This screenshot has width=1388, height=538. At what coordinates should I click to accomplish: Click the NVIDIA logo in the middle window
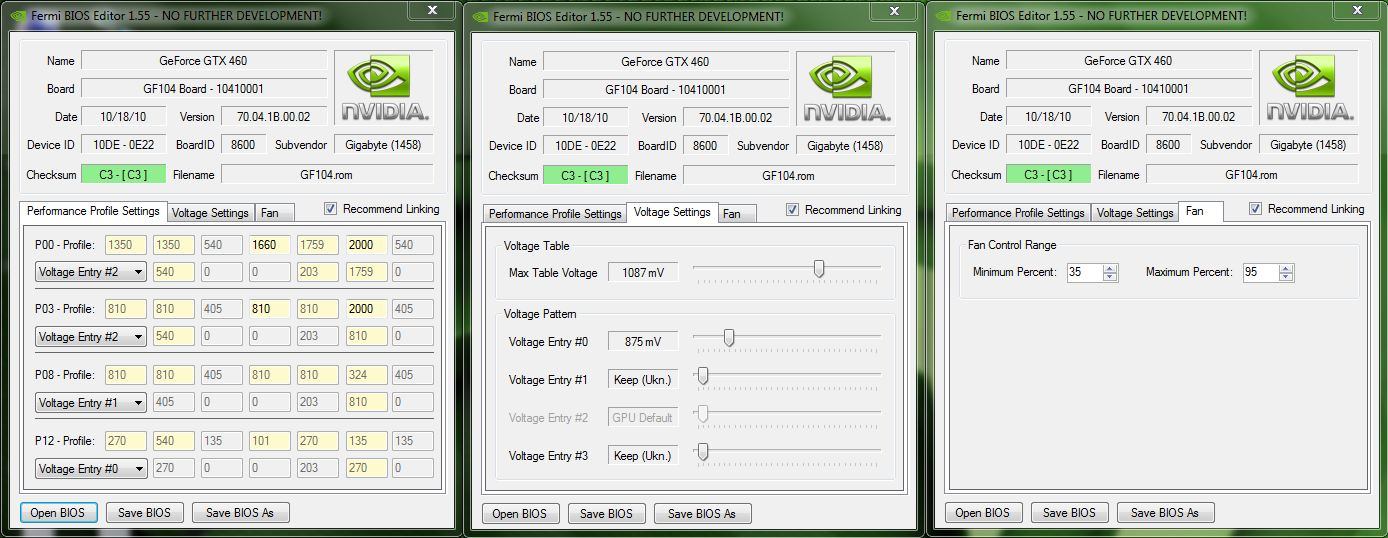coord(846,89)
